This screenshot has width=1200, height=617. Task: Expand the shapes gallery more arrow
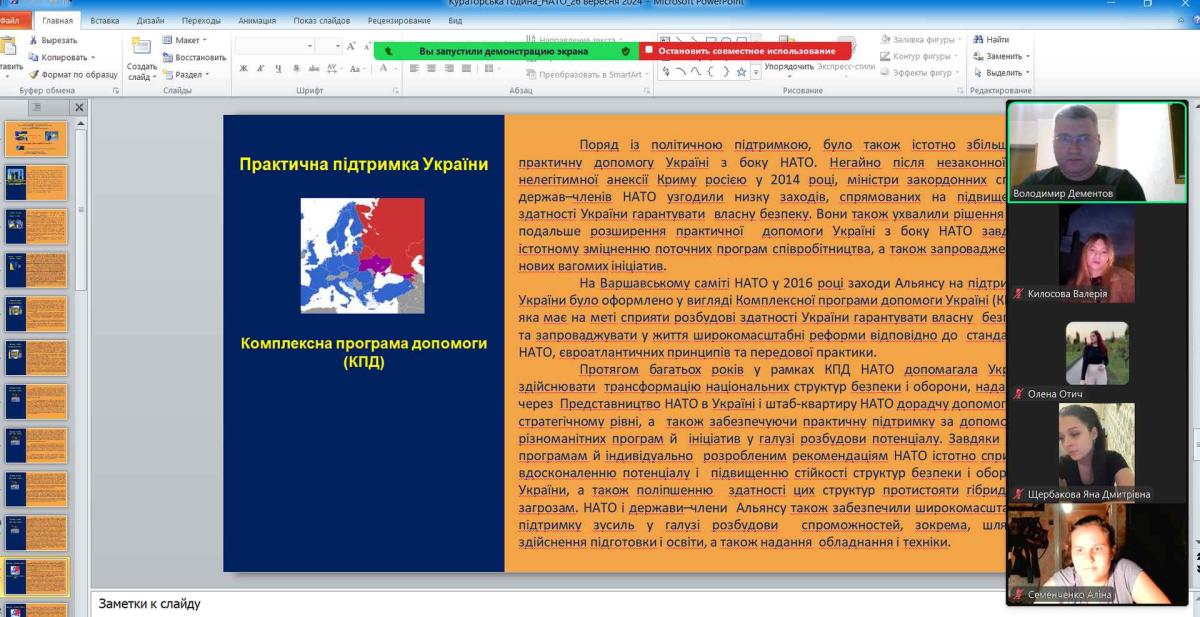[754, 73]
